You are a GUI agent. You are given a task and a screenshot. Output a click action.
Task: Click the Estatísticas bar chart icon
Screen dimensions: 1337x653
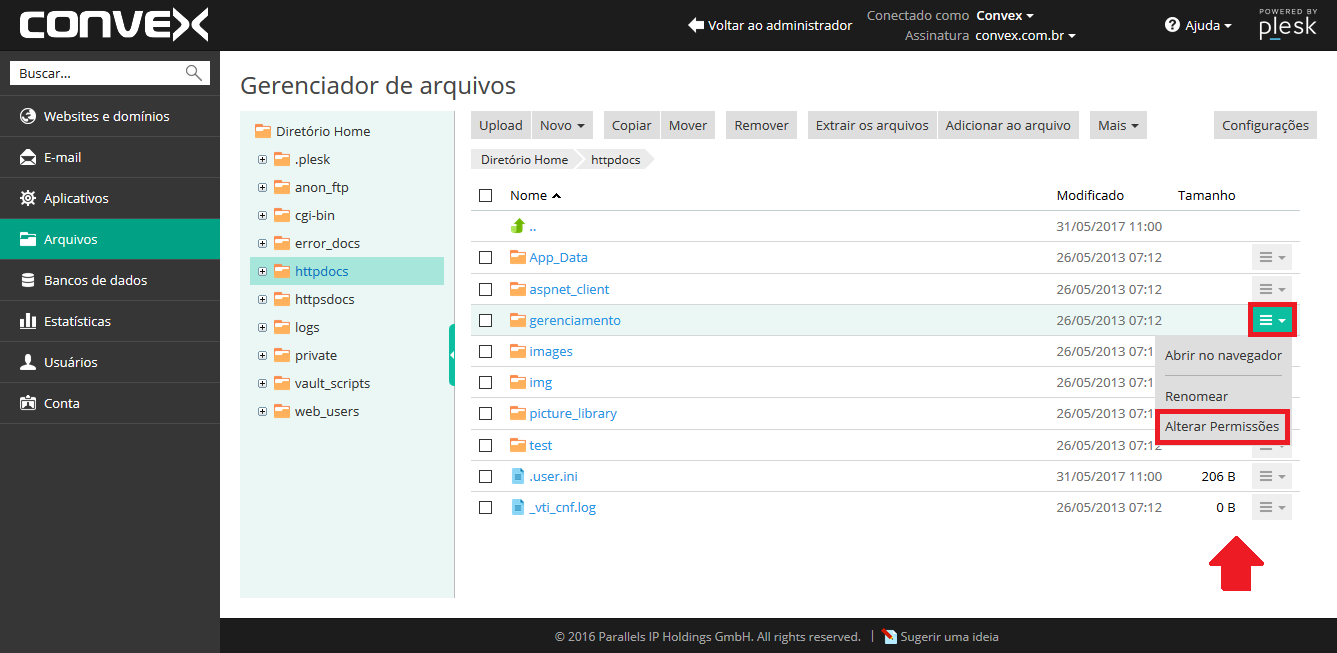point(28,321)
